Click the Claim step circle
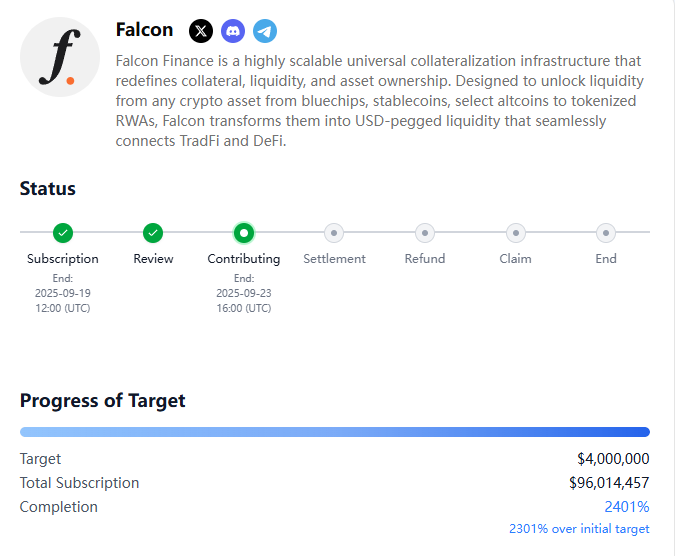 click(516, 233)
